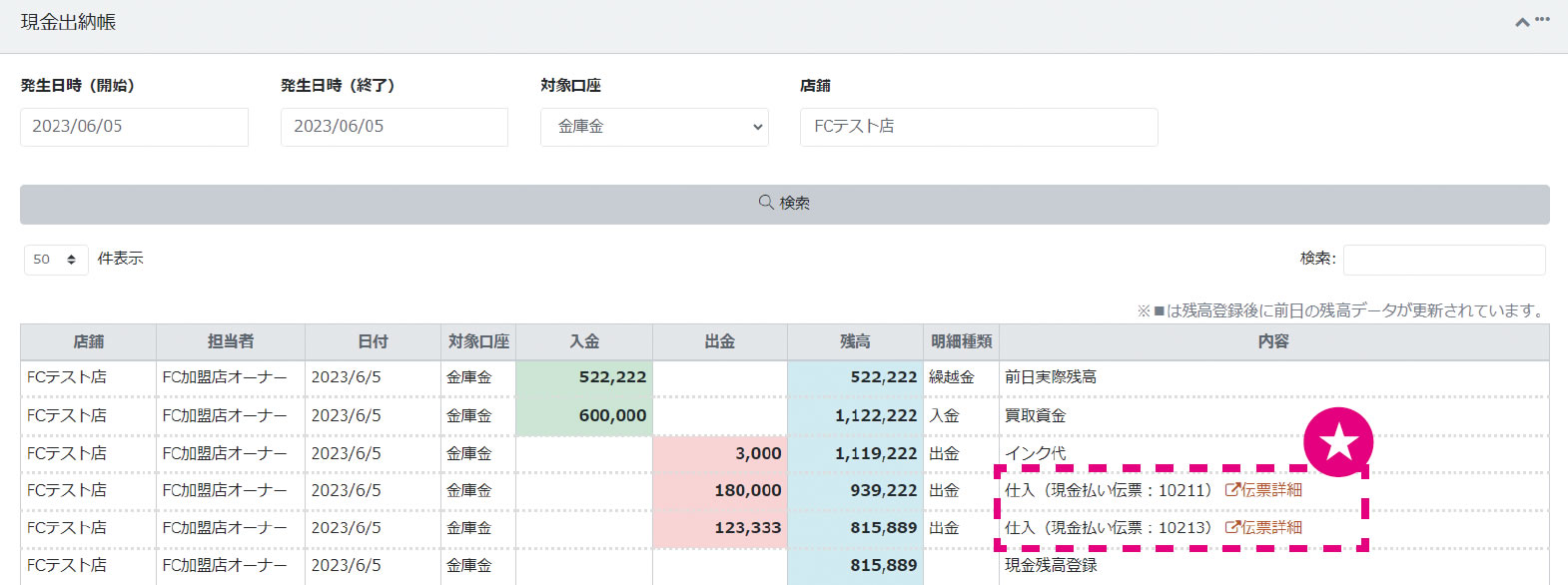Image resolution: width=1568 pixels, height=585 pixels.
Task: Sort table by 店舗 column header
Action: click(x=88, y=341)
